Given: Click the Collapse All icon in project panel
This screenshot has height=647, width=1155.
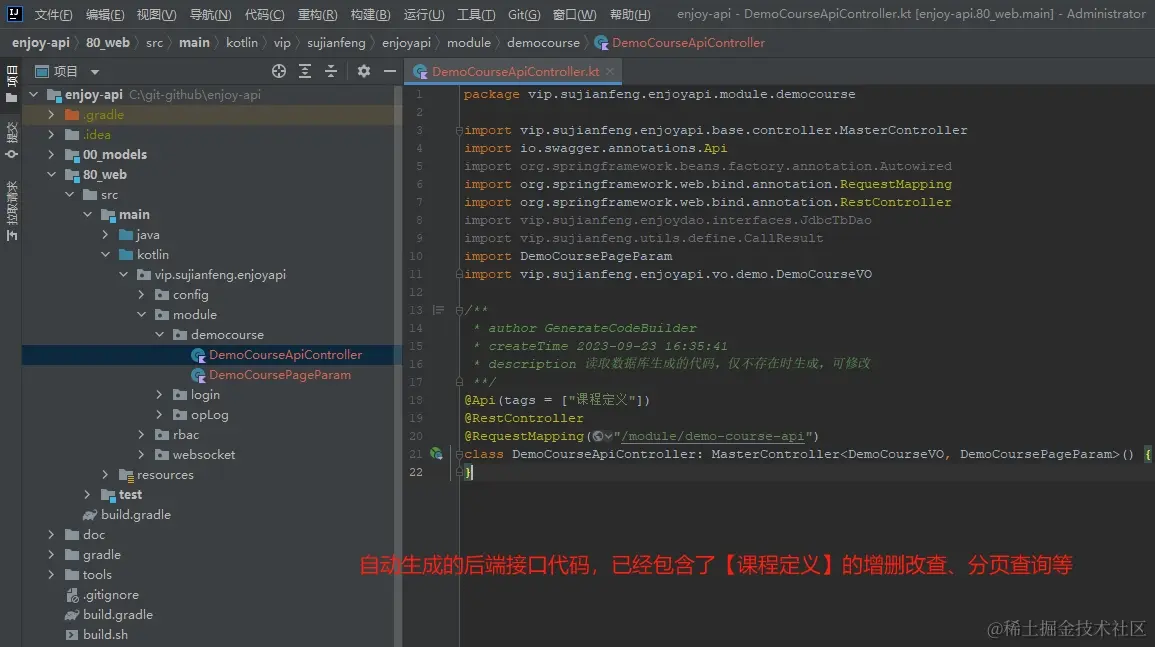Looking at the screenshot, I should click(331, 71).
